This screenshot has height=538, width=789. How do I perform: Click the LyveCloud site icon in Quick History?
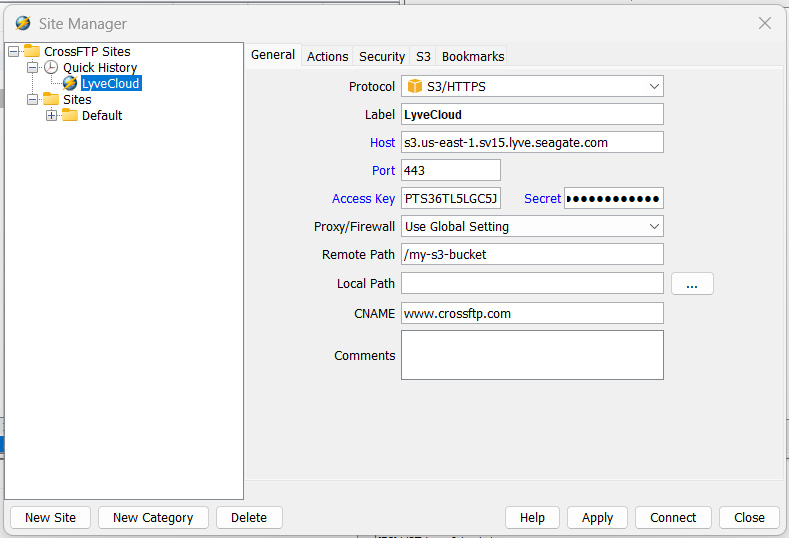point(70,84)
